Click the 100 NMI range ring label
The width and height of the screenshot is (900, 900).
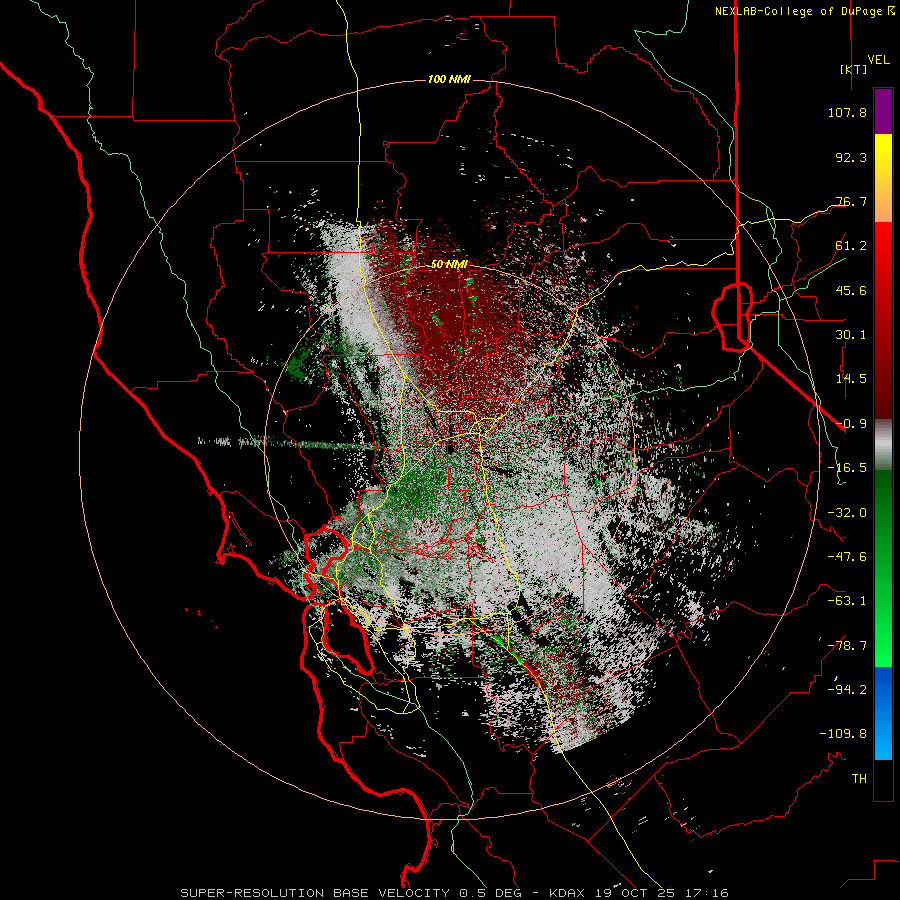coord(449,79)
